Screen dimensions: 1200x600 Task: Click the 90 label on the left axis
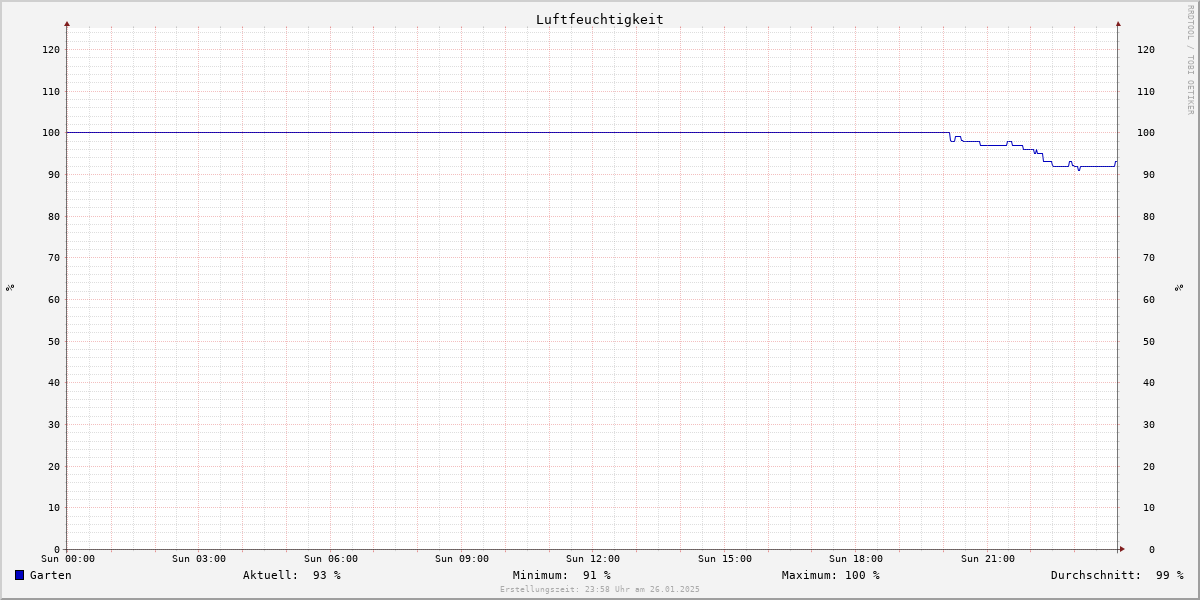(54, 175)
